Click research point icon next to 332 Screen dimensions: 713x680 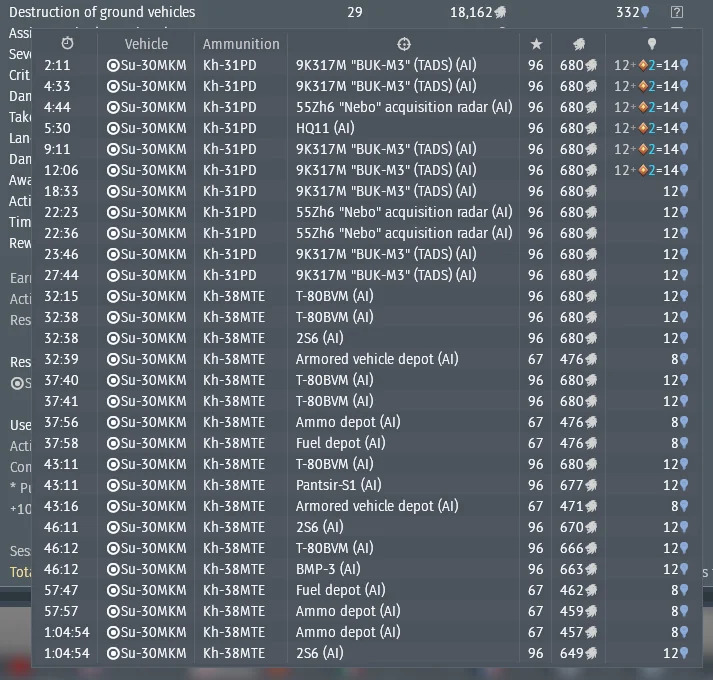(x=645, y=12)
